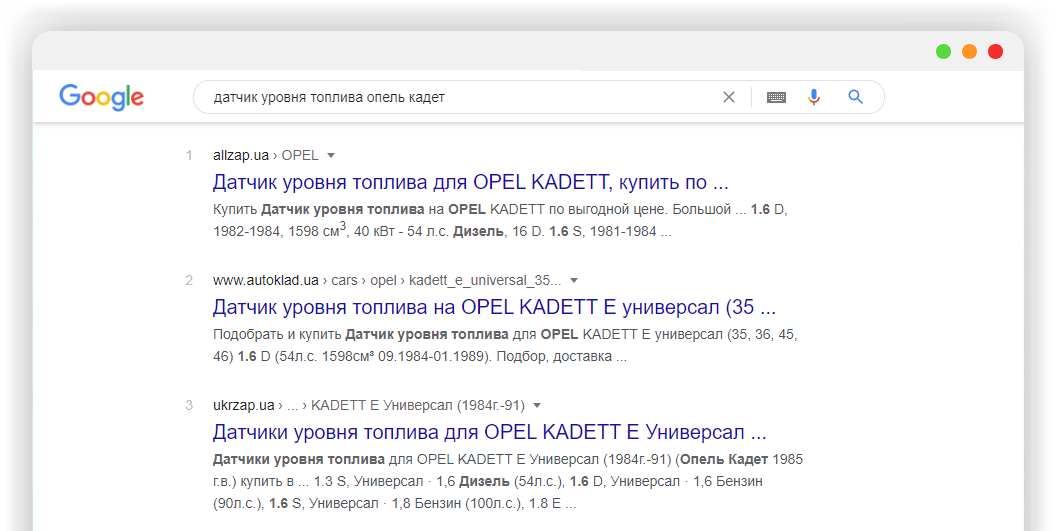Click the red window control dot
The image size is (1059, 531).
[x=996, y=51]
